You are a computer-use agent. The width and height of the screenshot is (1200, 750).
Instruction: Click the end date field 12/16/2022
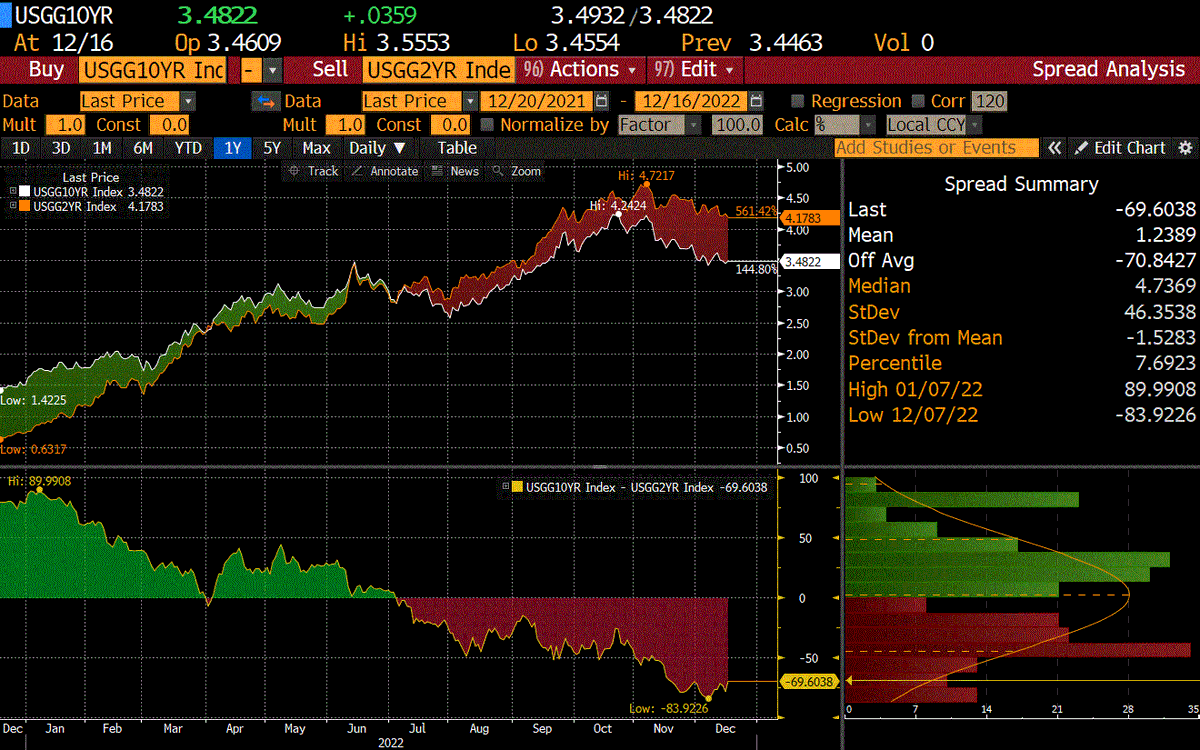(692, 101)
